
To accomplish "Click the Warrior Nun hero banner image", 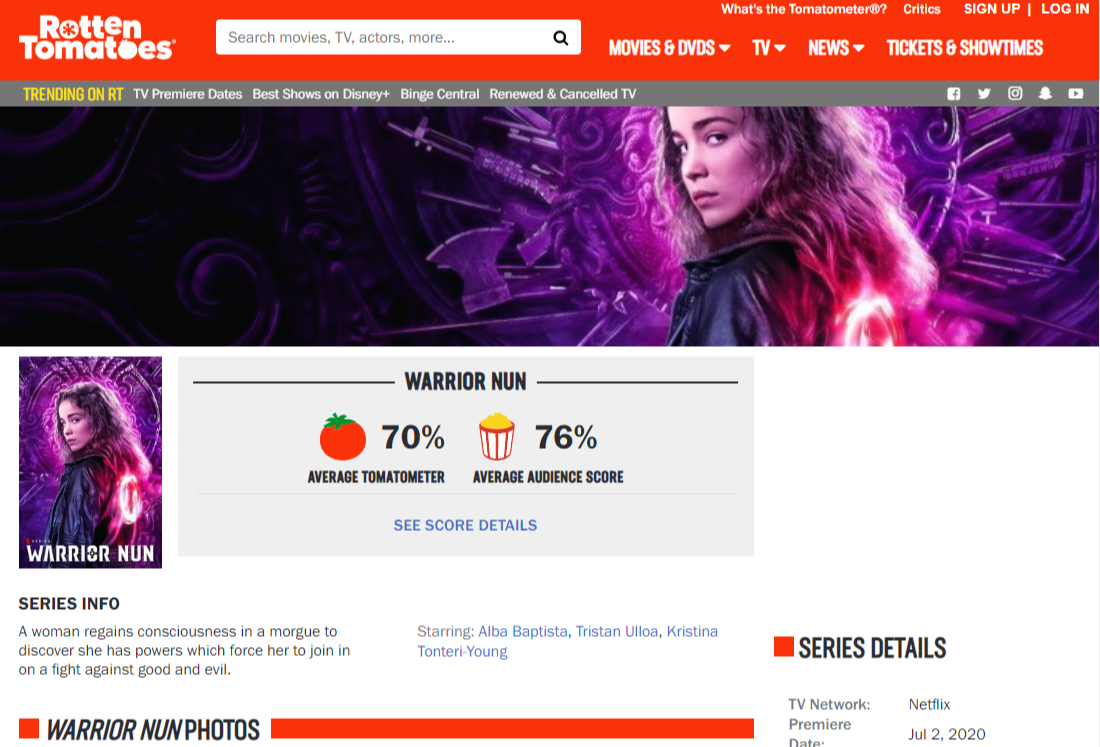I will [x=550, y=226].
